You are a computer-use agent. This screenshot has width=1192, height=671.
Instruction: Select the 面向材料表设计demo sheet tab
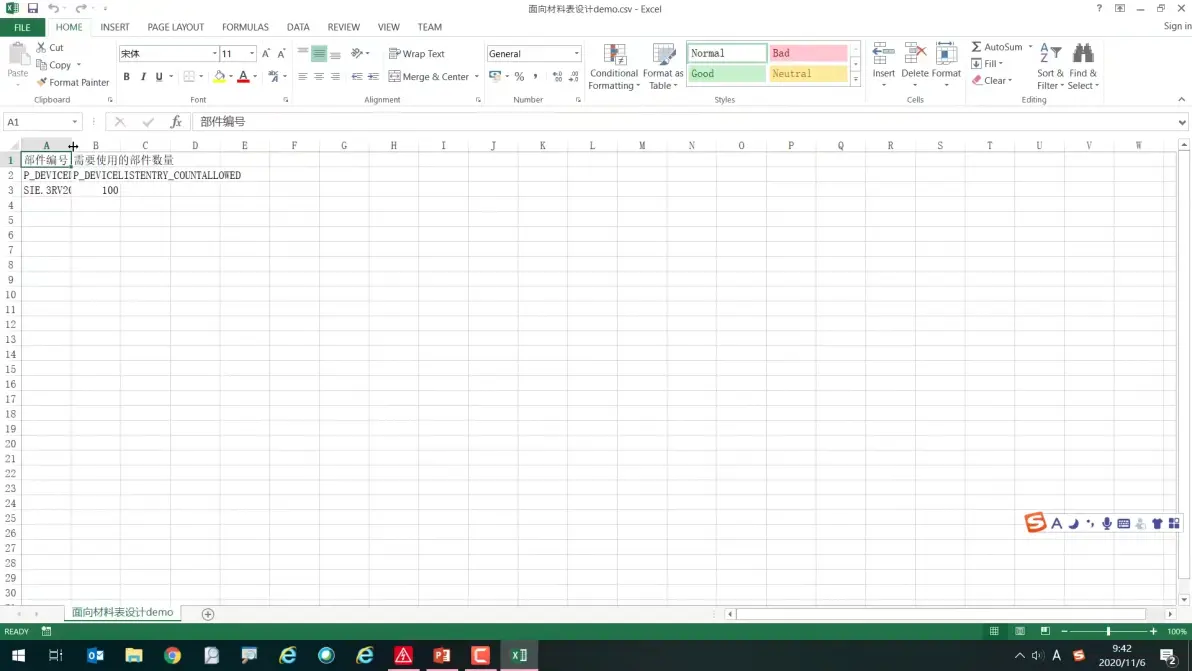122,612
